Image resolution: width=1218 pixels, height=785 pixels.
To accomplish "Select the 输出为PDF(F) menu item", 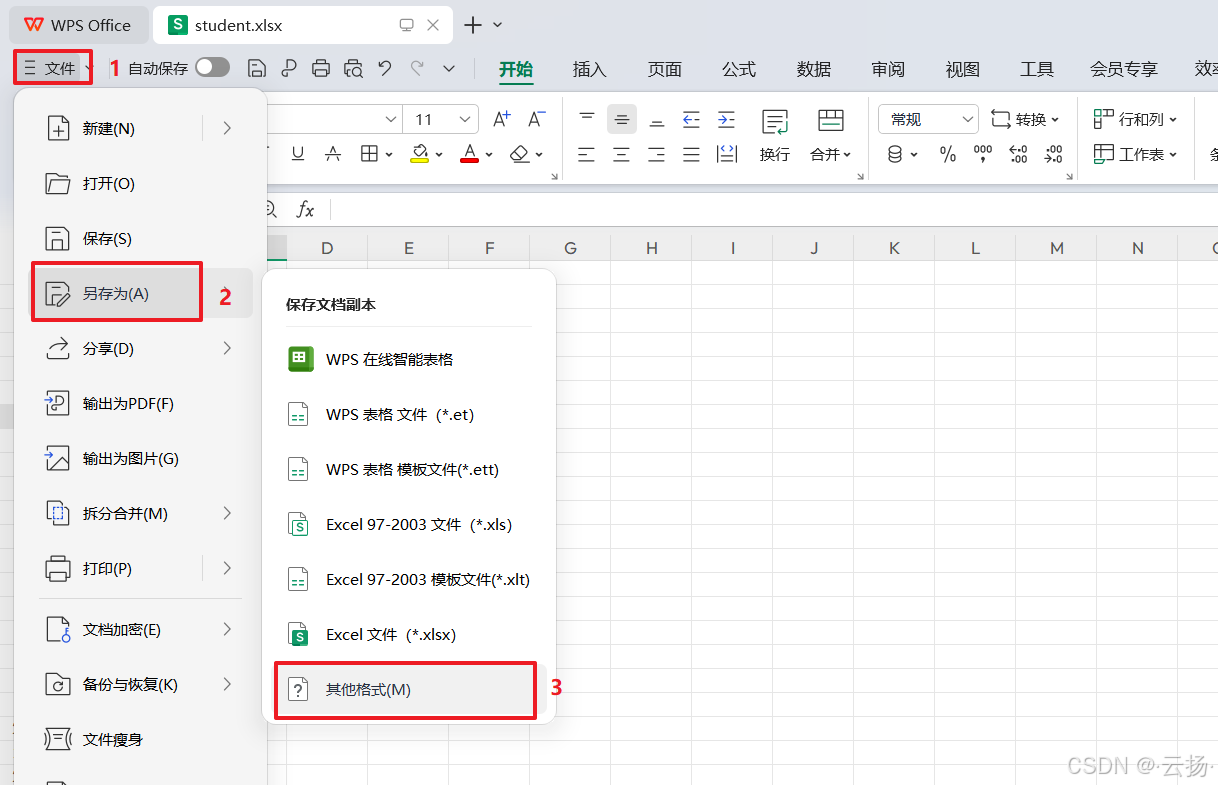I will click(x=141, y=403).
